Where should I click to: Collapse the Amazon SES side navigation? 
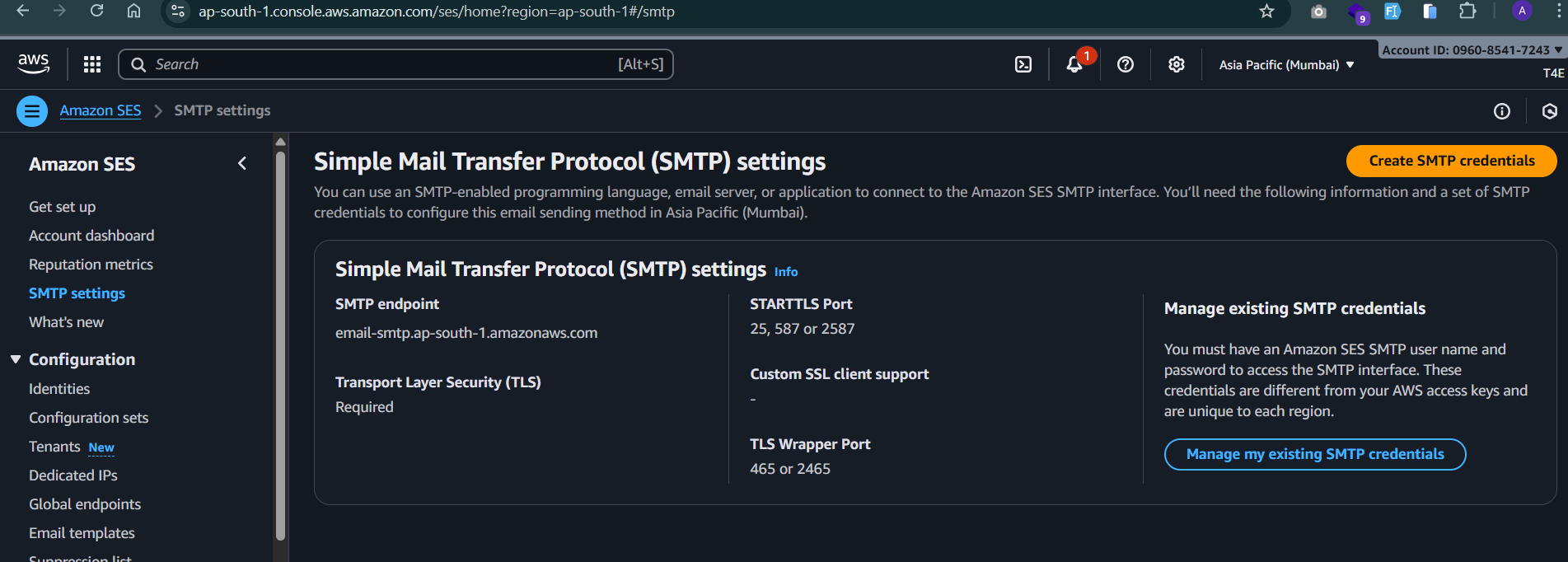(x=242, y=163)
